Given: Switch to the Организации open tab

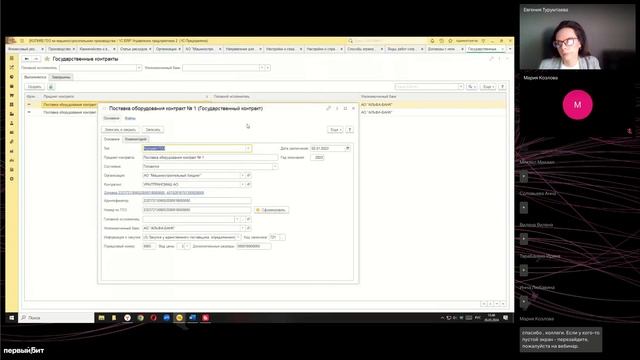Looking at the screenshot, I should tap(166, 49).
